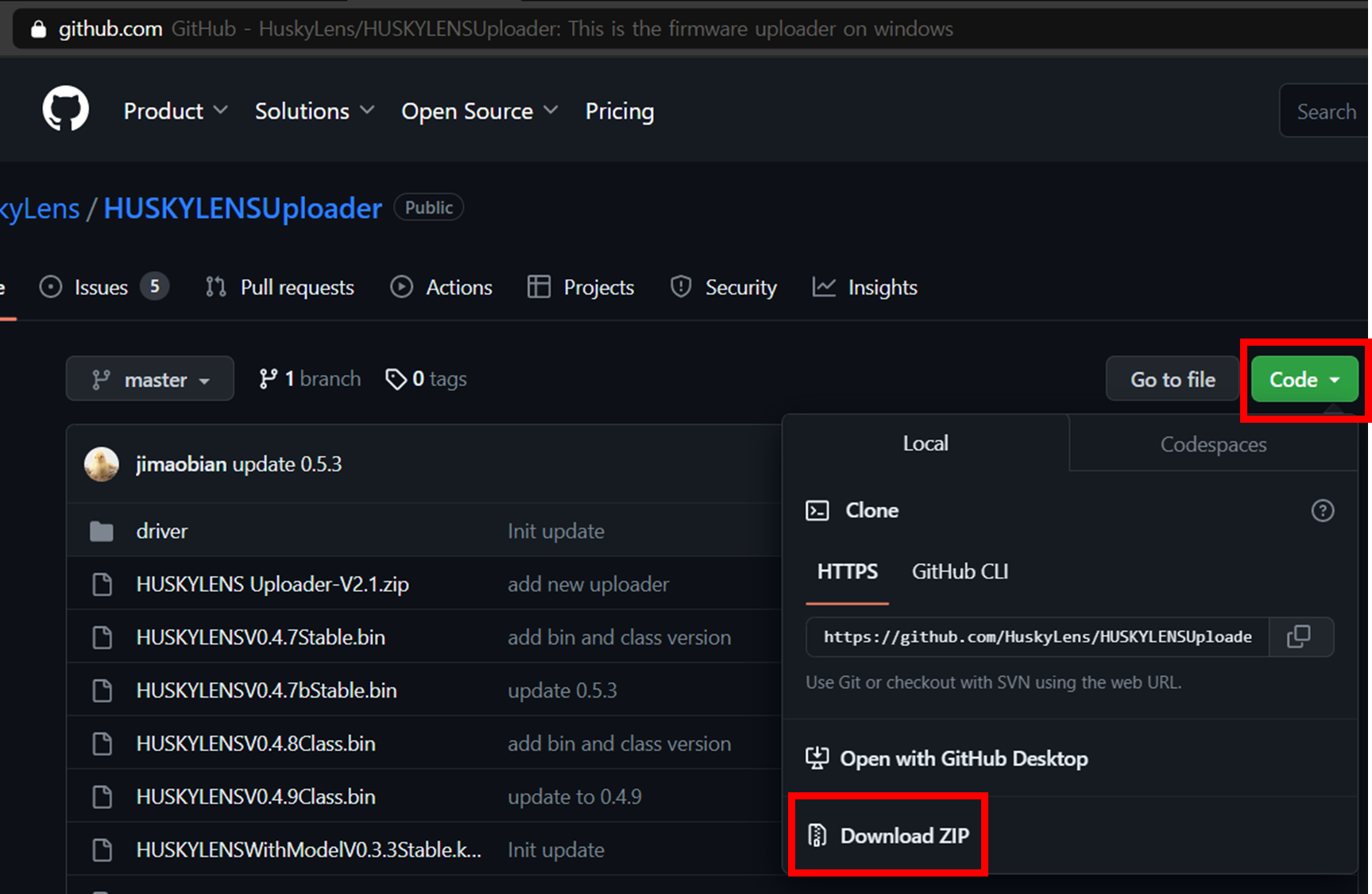The width and height of the screenshot is (1372, 894).
Task: Open the HUSKYLENSUploader repository link
Action: click(243, 208)
